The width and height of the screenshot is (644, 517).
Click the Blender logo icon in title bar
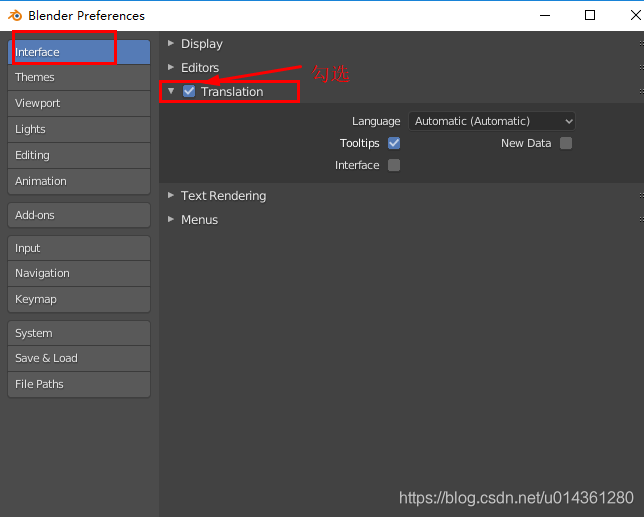pos(15,16)
